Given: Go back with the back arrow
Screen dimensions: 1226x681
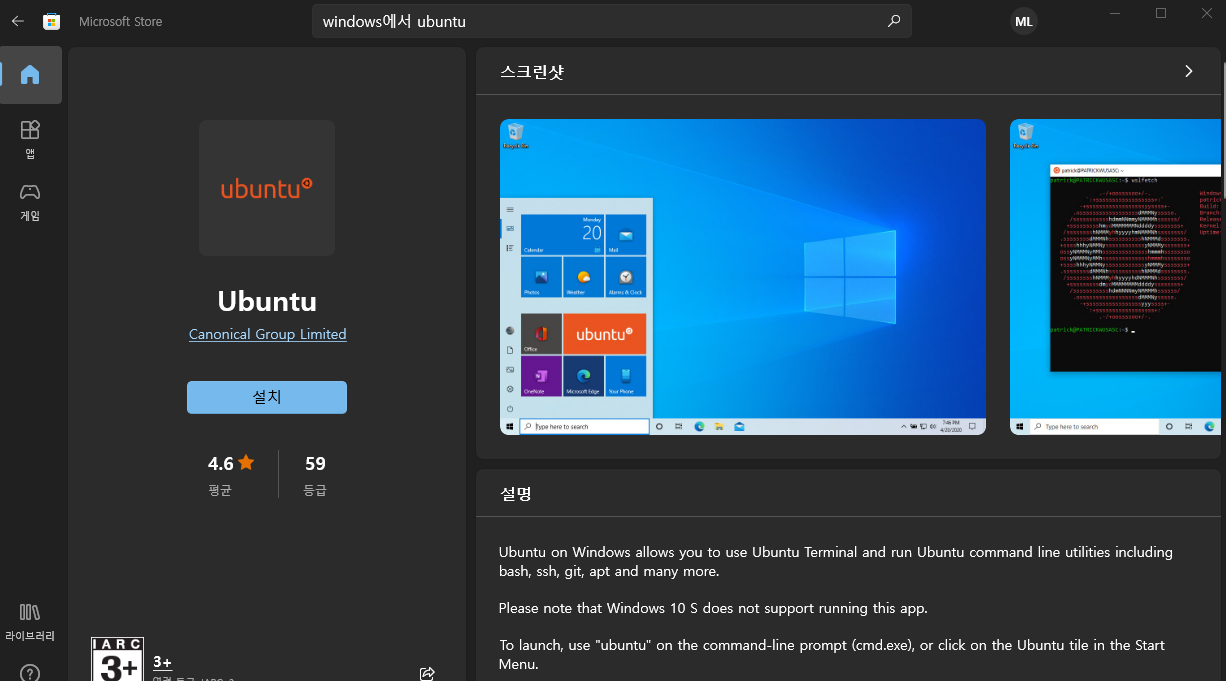Looking at the screenshot, I should point(17,21).
